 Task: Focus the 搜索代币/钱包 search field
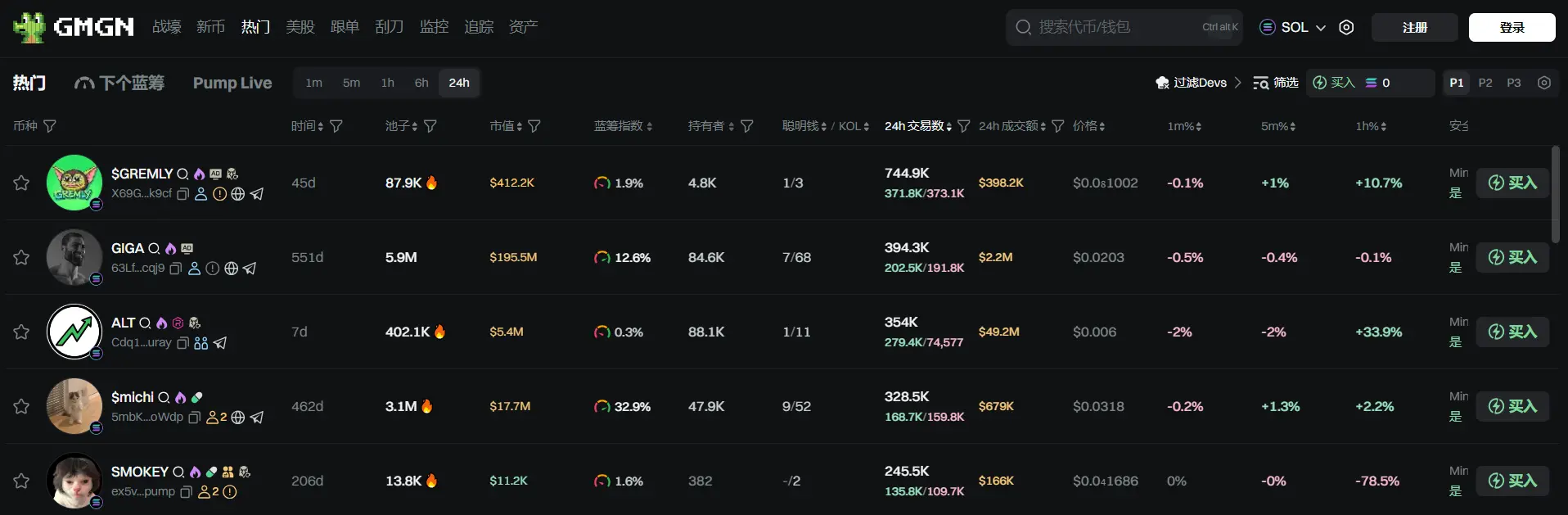click(x=1113, y=27)
